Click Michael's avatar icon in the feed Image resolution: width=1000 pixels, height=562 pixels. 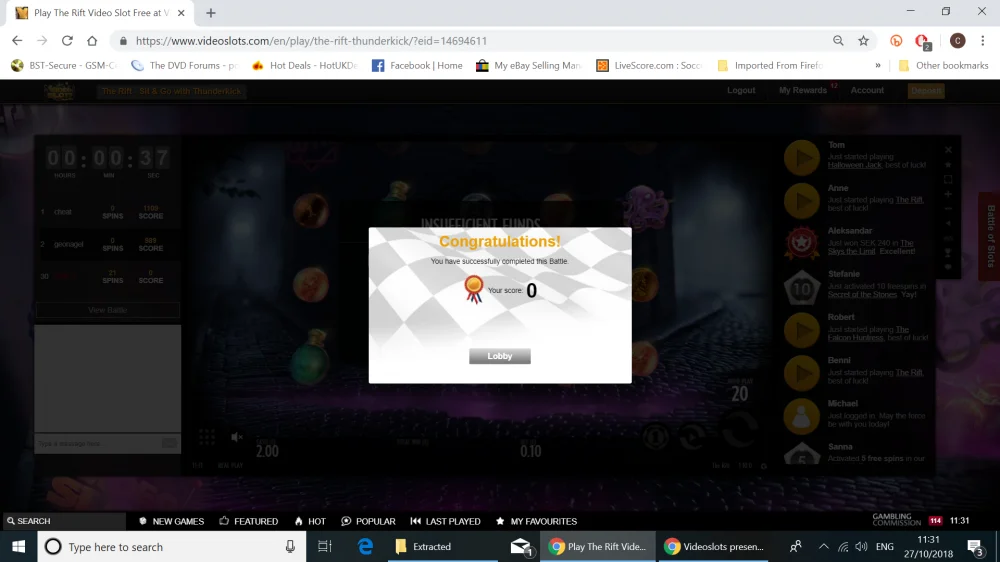[x=802, y=417]
